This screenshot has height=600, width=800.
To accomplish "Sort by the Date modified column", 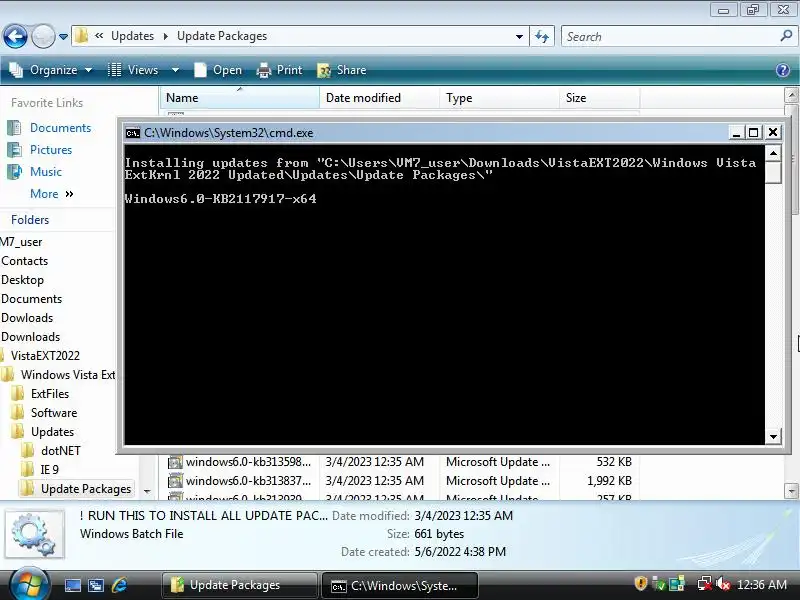I will (379, 97).
